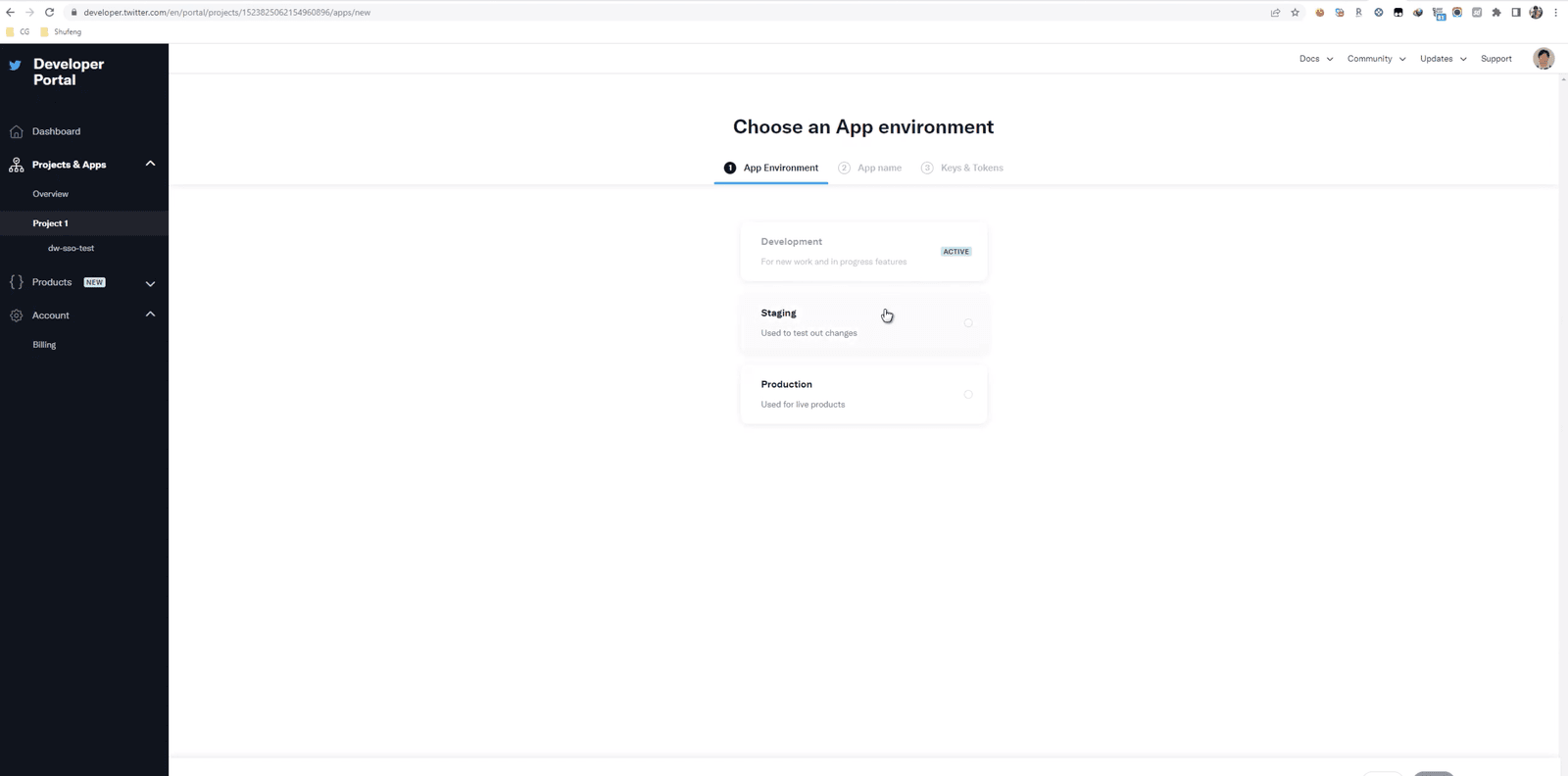Viewport: 1568px width, 776px height.
Task: Click the Twitter bird logo
Action: [x=15, y=66]
